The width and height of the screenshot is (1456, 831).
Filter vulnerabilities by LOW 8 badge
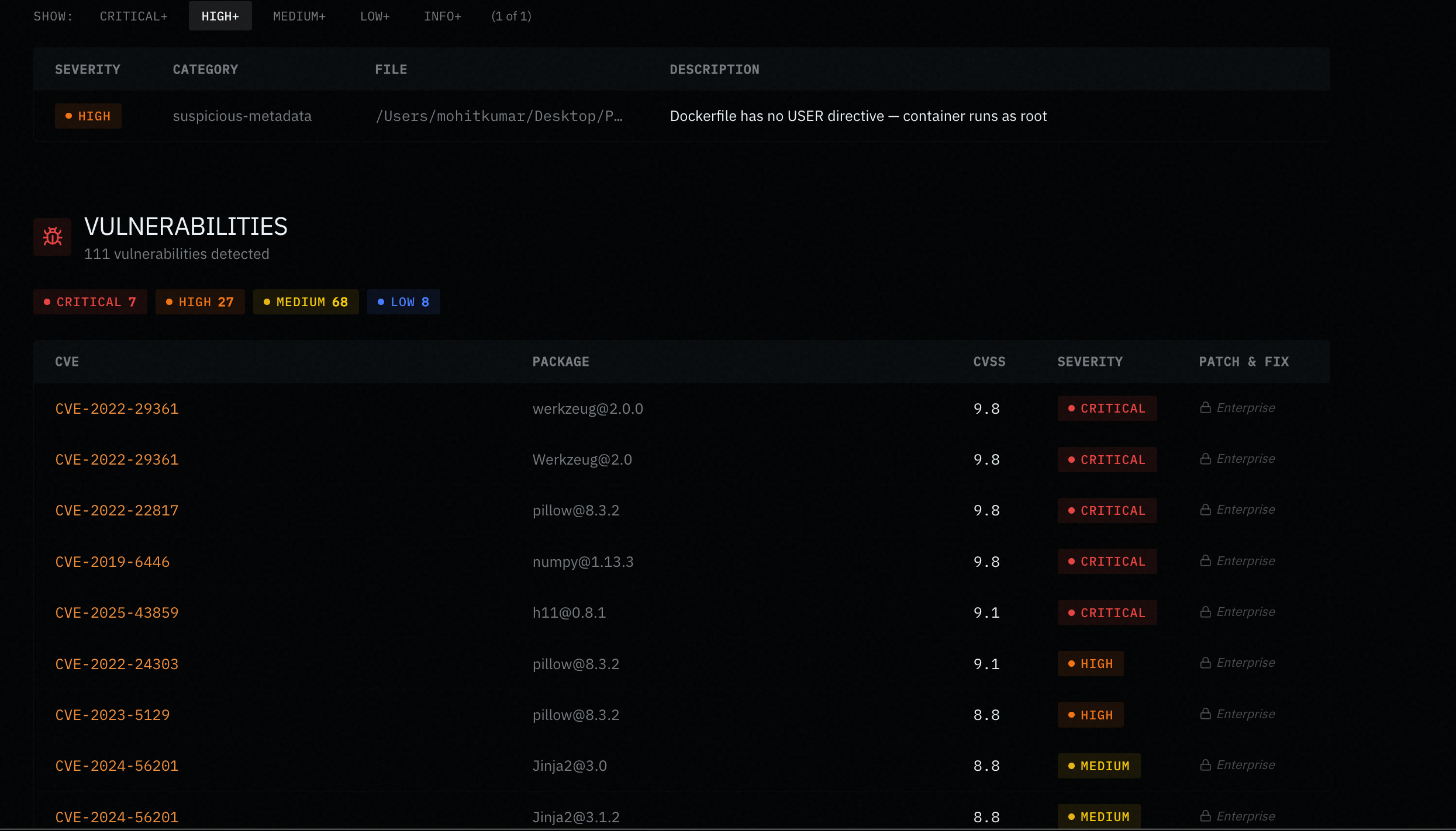pyautogui.click(x=403, y=302)
